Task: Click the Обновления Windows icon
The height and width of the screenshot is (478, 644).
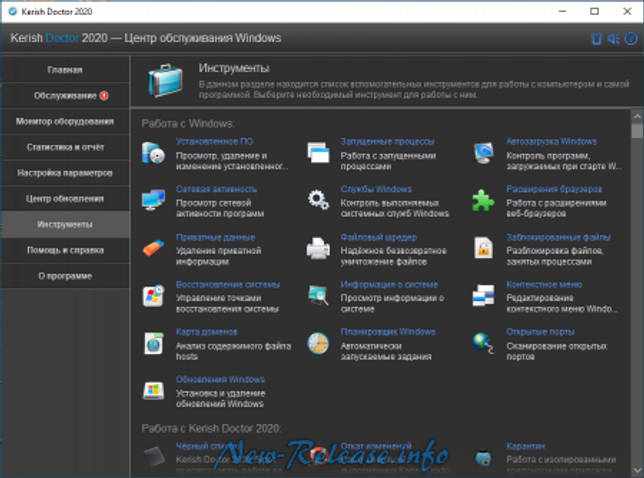Action: click(153, 391)
